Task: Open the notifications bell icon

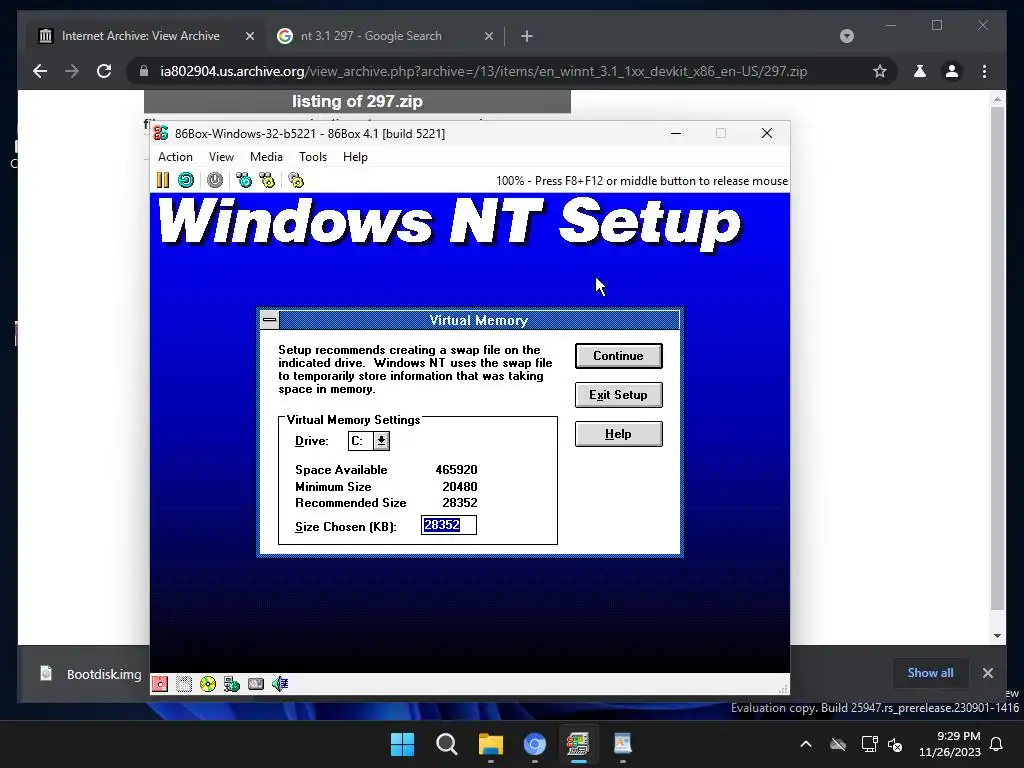Action: coord(997,744)
